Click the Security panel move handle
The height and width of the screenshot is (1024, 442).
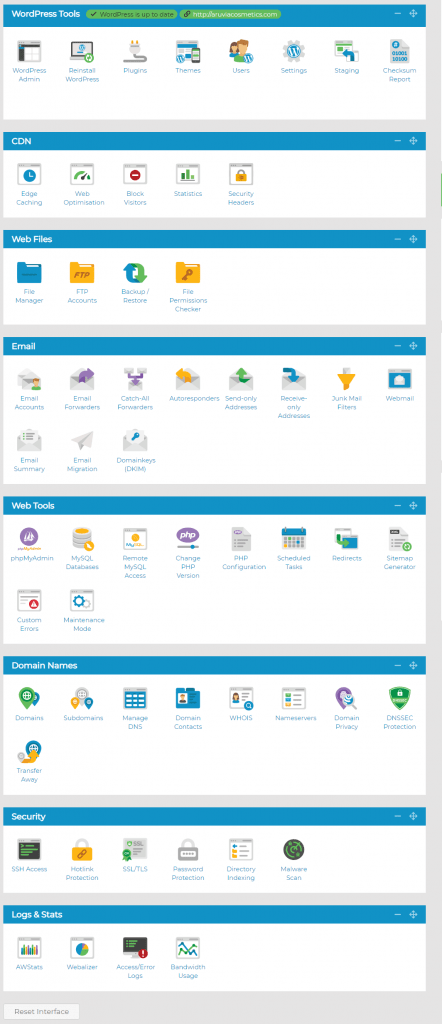[413, 816]
